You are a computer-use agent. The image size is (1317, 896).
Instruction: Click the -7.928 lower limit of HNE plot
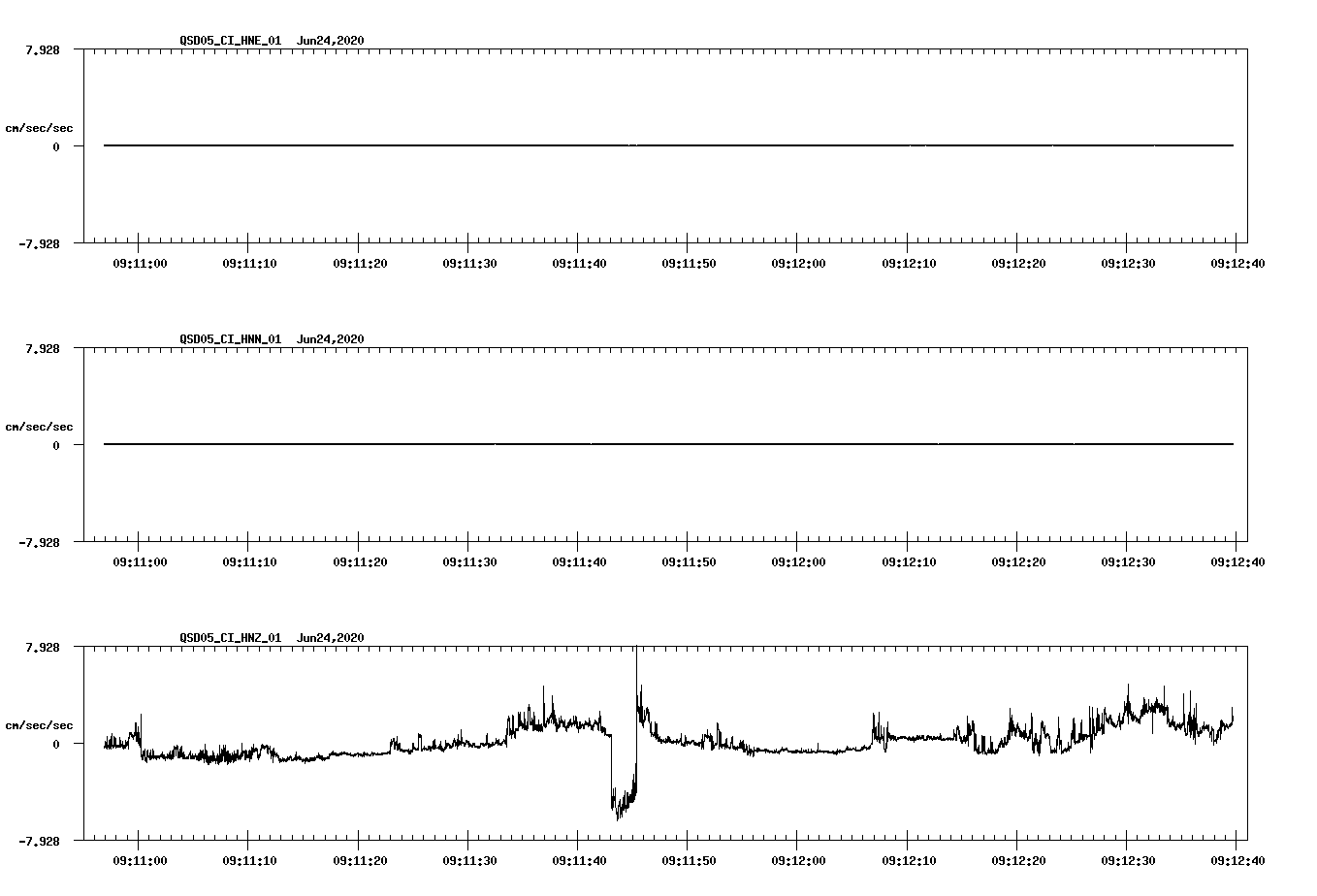coord(40,244)
